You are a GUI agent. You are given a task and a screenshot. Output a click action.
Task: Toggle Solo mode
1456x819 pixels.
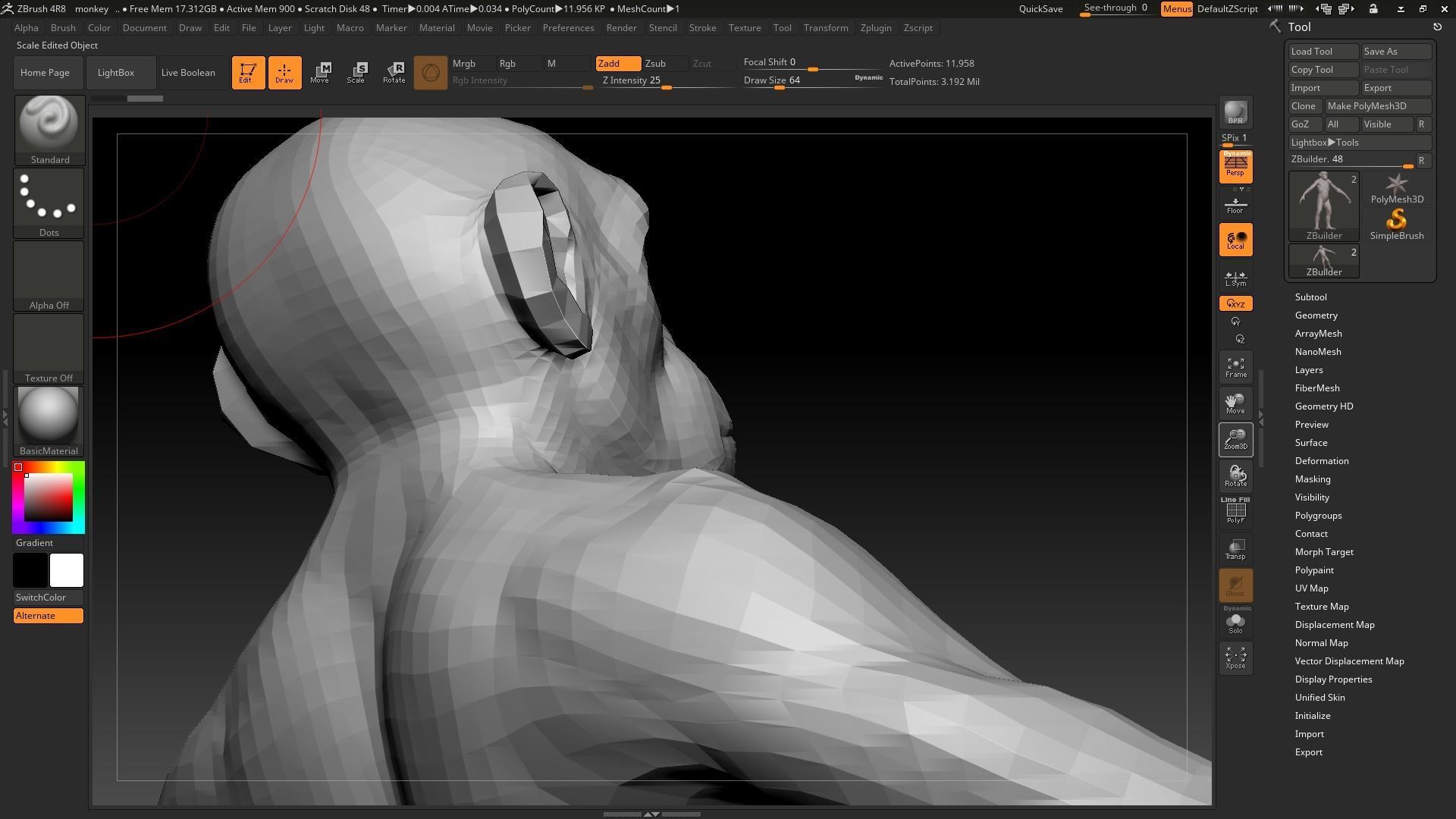[1235, 621]
